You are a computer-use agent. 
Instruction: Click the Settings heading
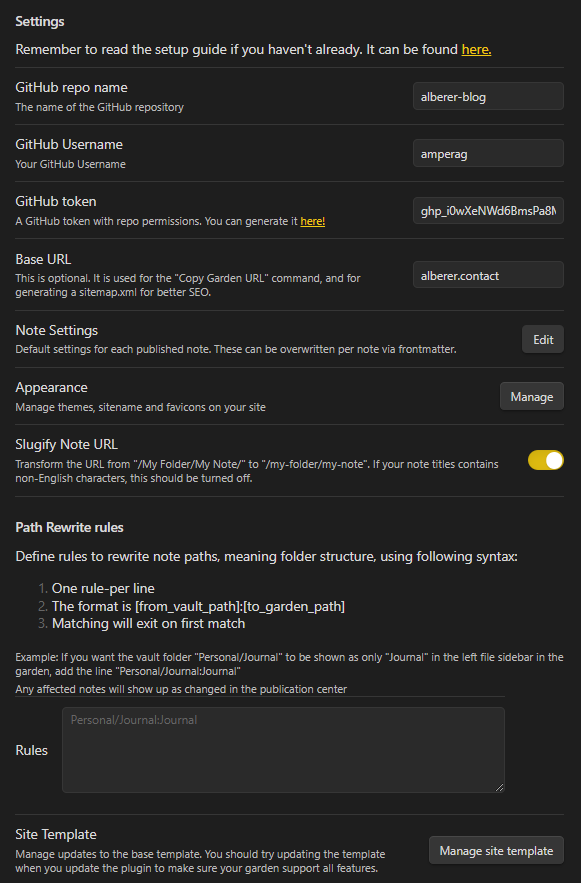[37, 21]
